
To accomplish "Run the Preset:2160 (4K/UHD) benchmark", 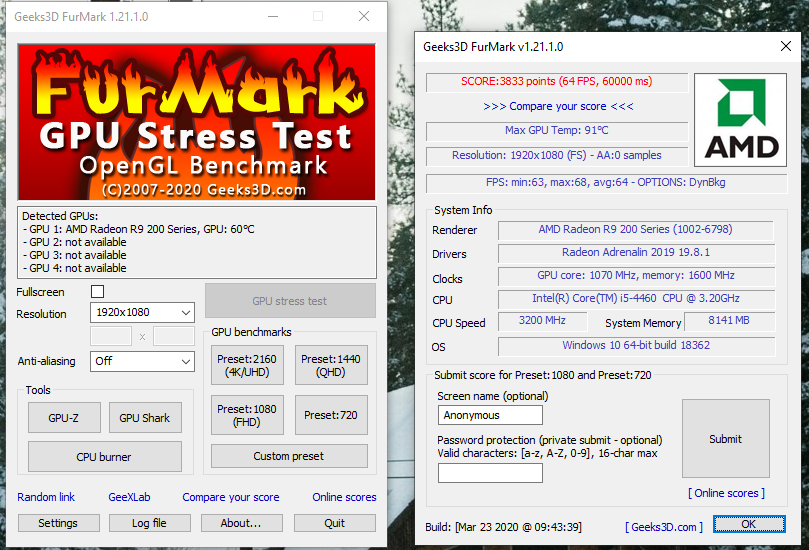I will [247, 365].
